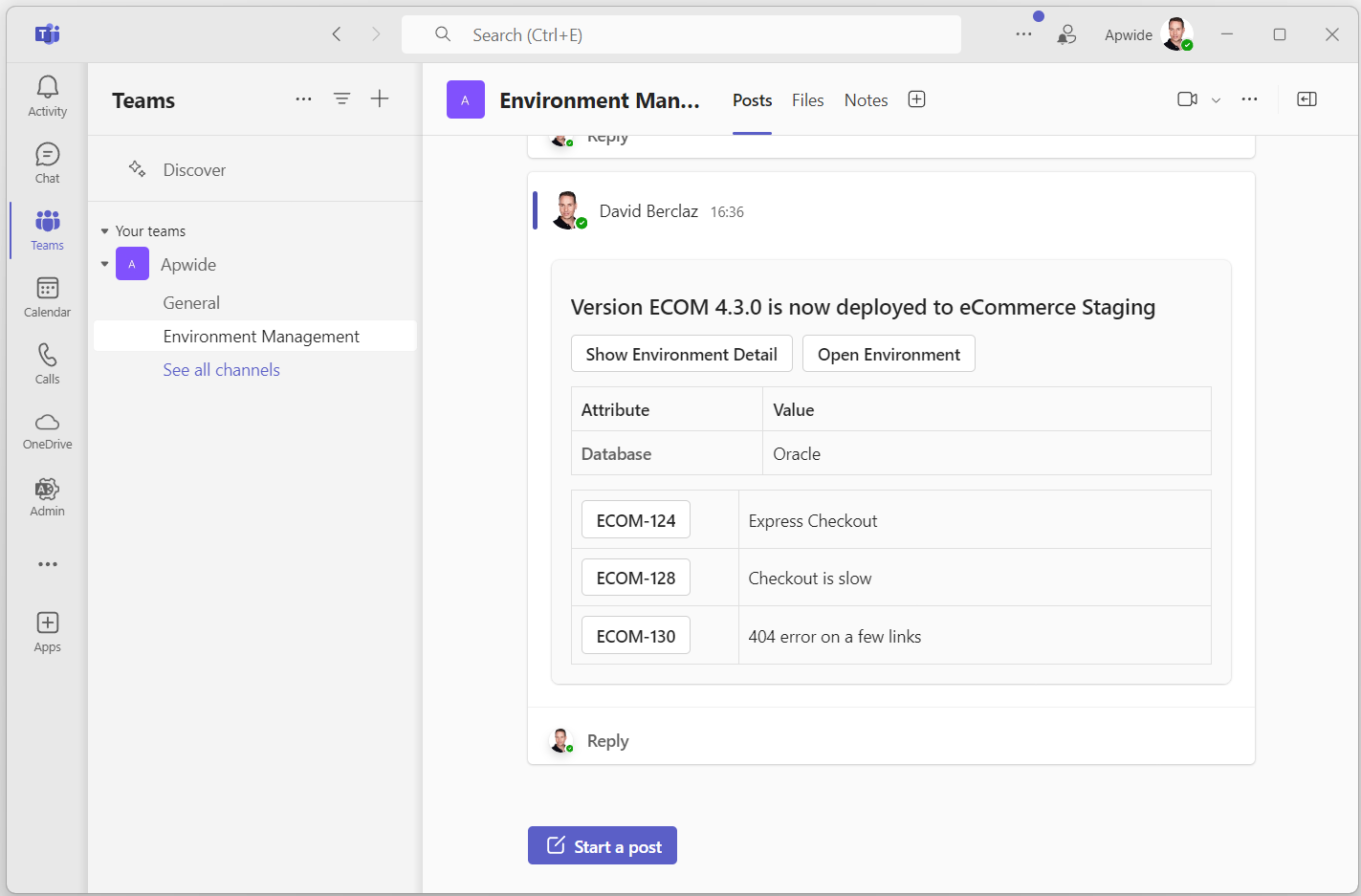Toggle the channel side pane icon
The height and width of the screenshot is (896, 1361).
tap(1306, 99)
